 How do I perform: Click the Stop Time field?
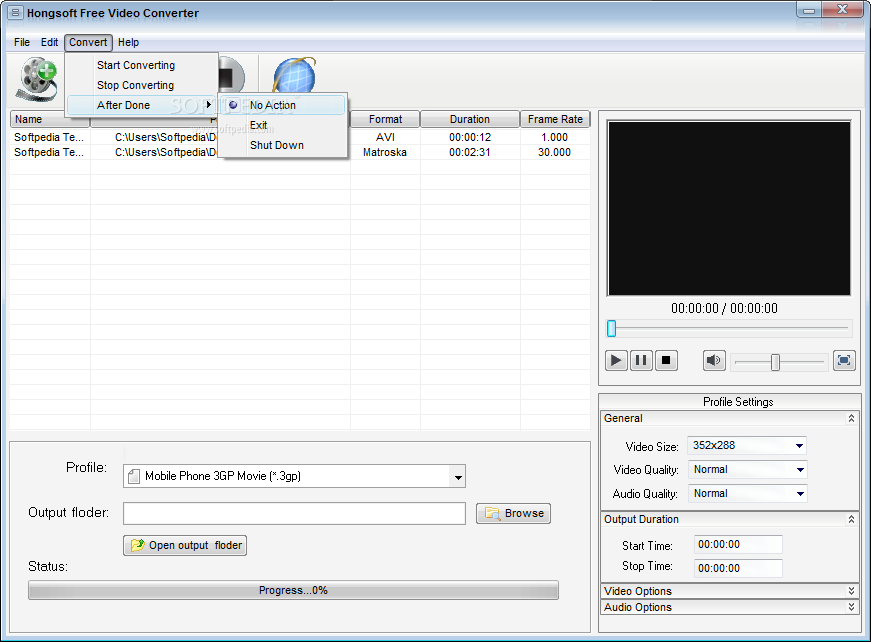click(x=738, y=568)
